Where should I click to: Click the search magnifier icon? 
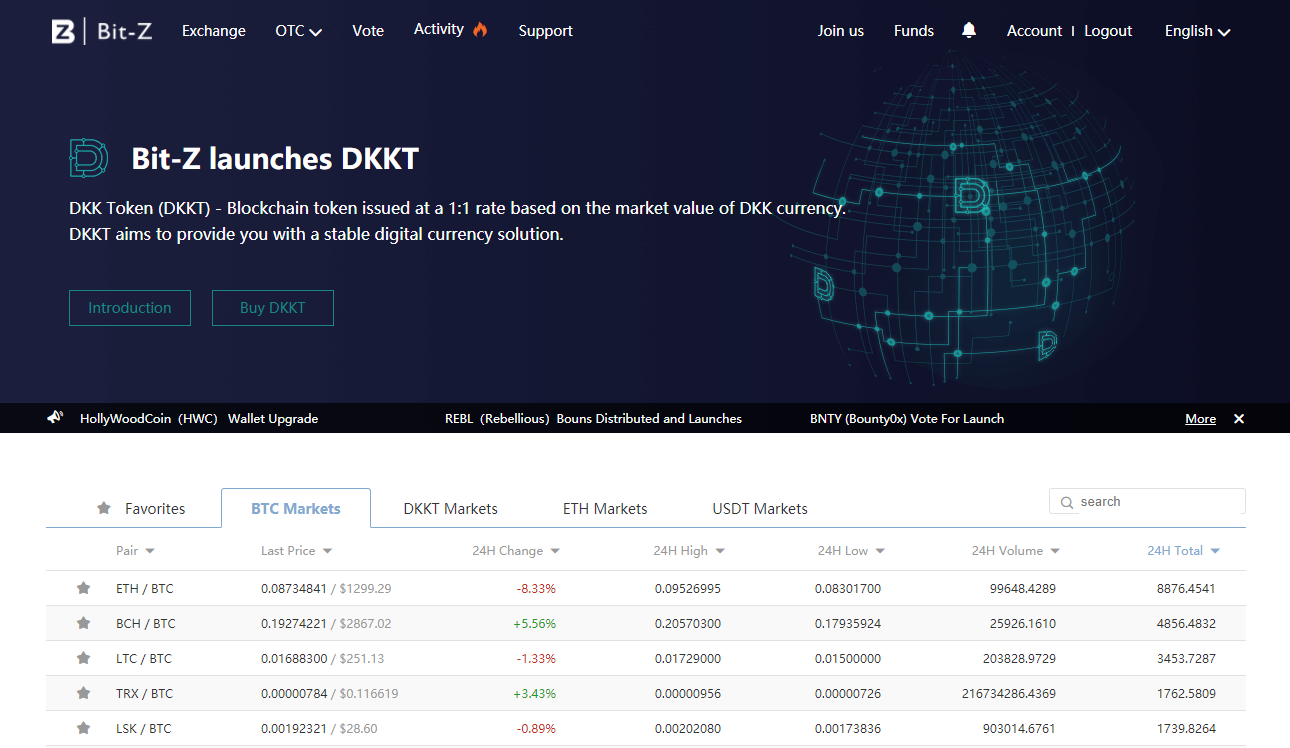point(1067,502)
